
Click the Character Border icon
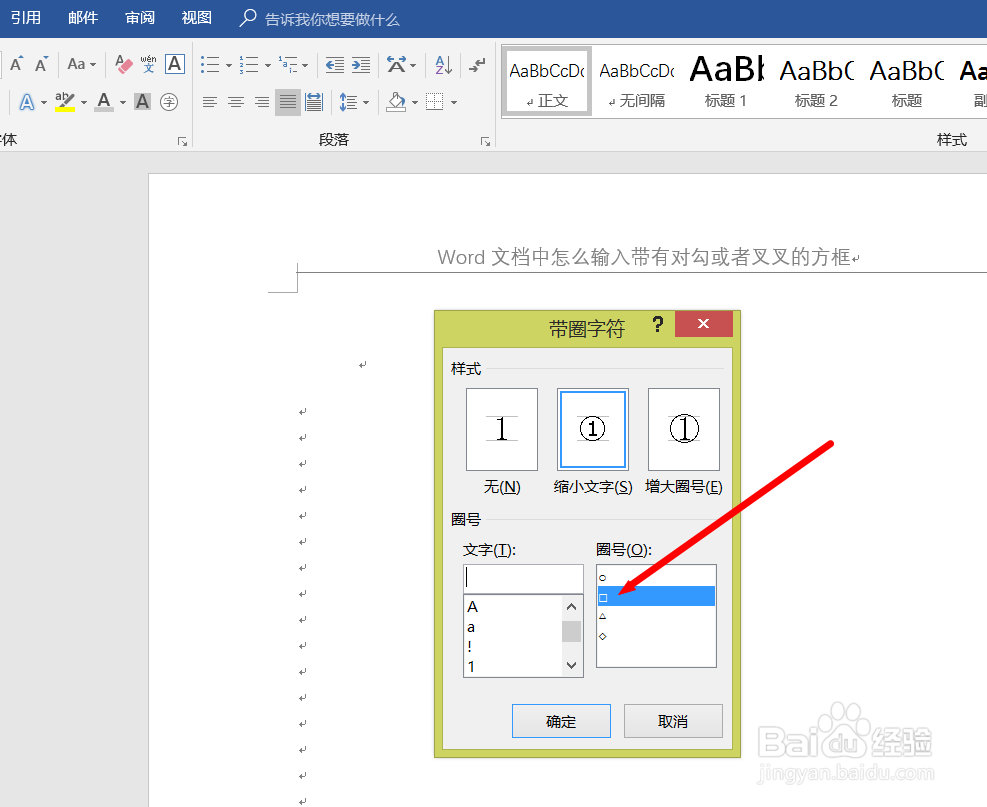174,63
